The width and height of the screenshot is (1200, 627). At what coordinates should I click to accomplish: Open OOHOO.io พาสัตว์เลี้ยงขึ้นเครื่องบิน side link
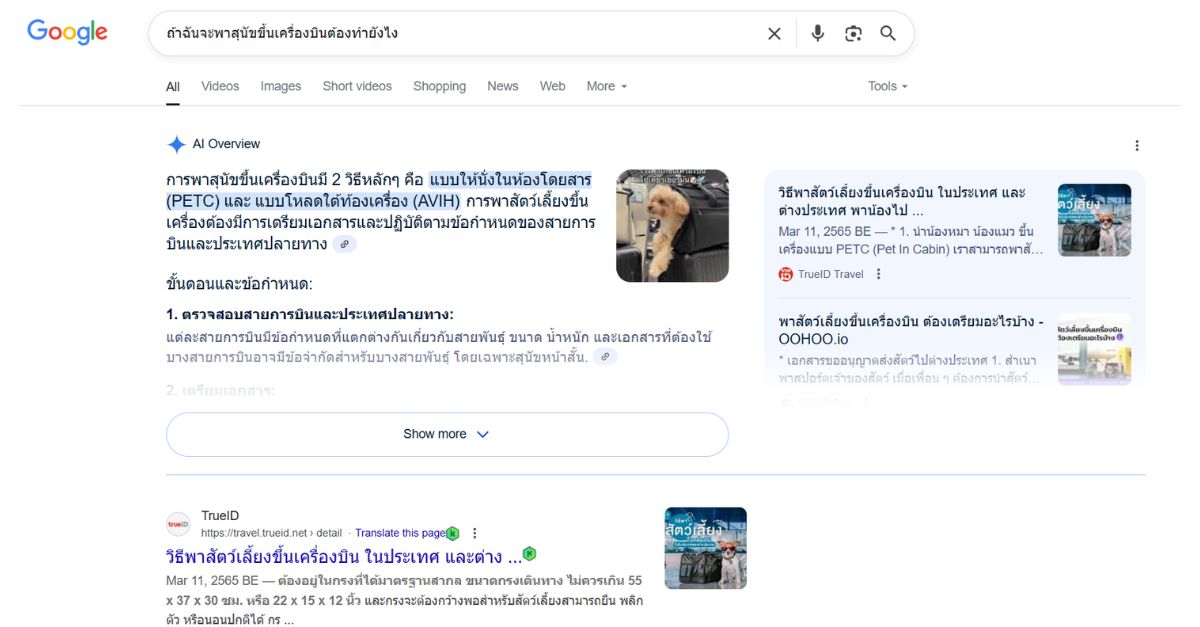point(911,330)
